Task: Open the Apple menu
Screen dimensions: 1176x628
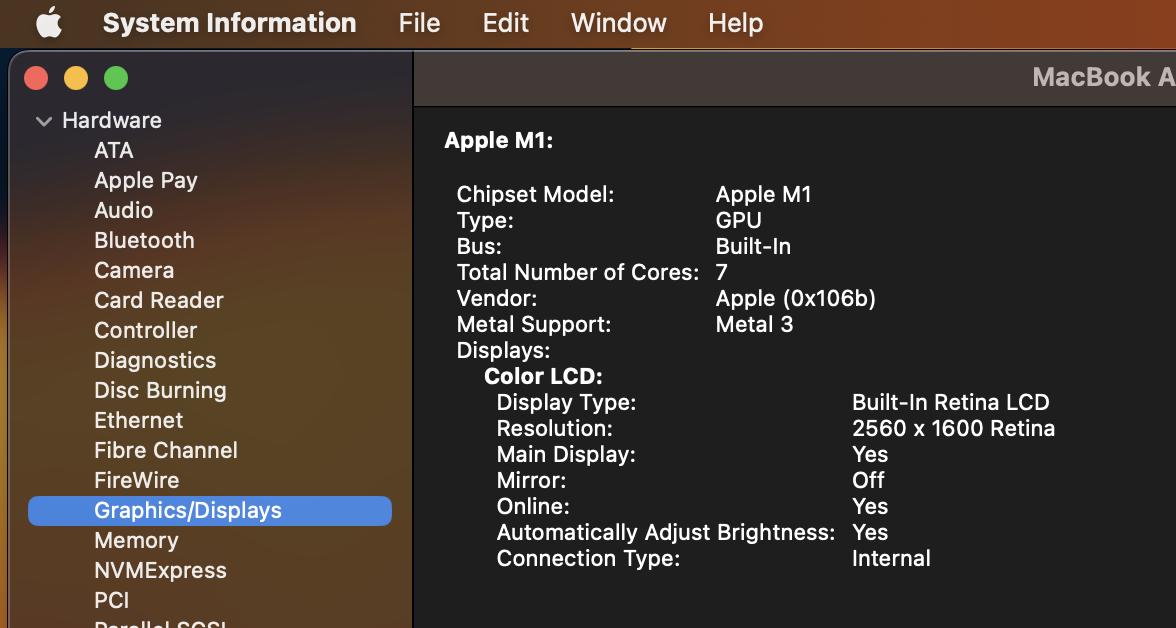Action: (49, 23)
